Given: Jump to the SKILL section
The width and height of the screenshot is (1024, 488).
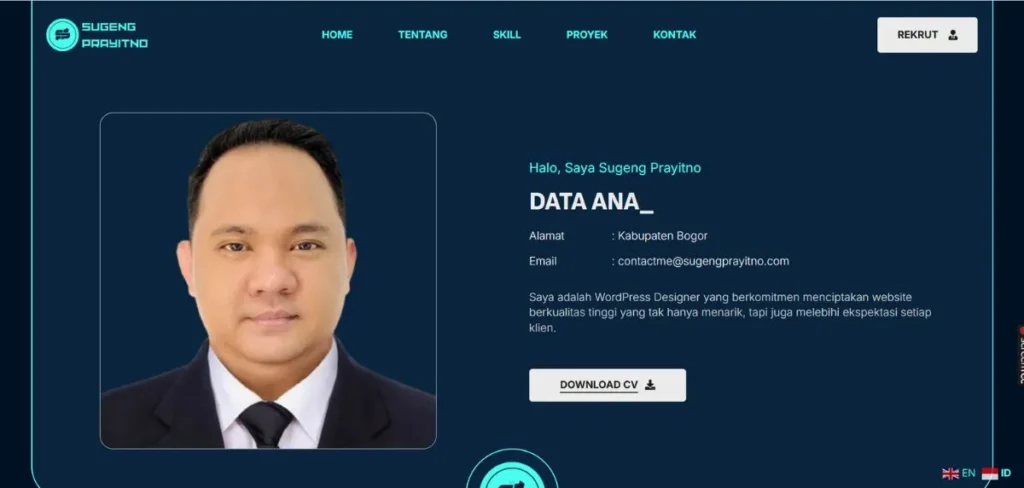Looking at the screenshot, I should pos(507,35).
